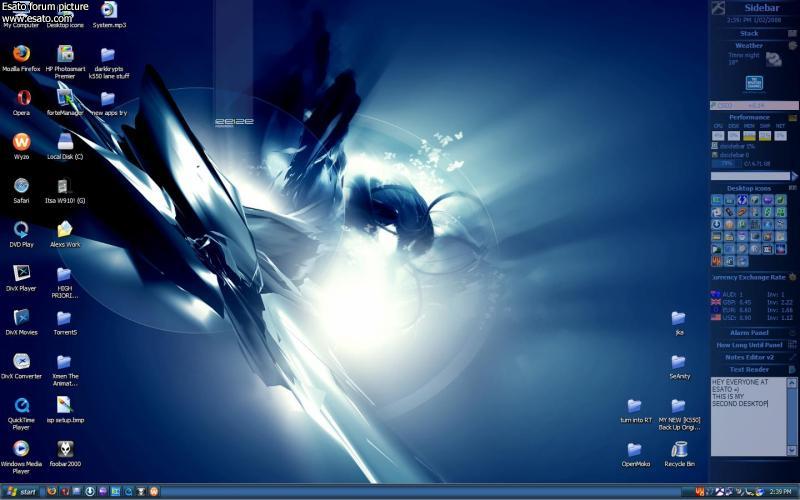Launch DivX Player from desktop

click(21, 278)
